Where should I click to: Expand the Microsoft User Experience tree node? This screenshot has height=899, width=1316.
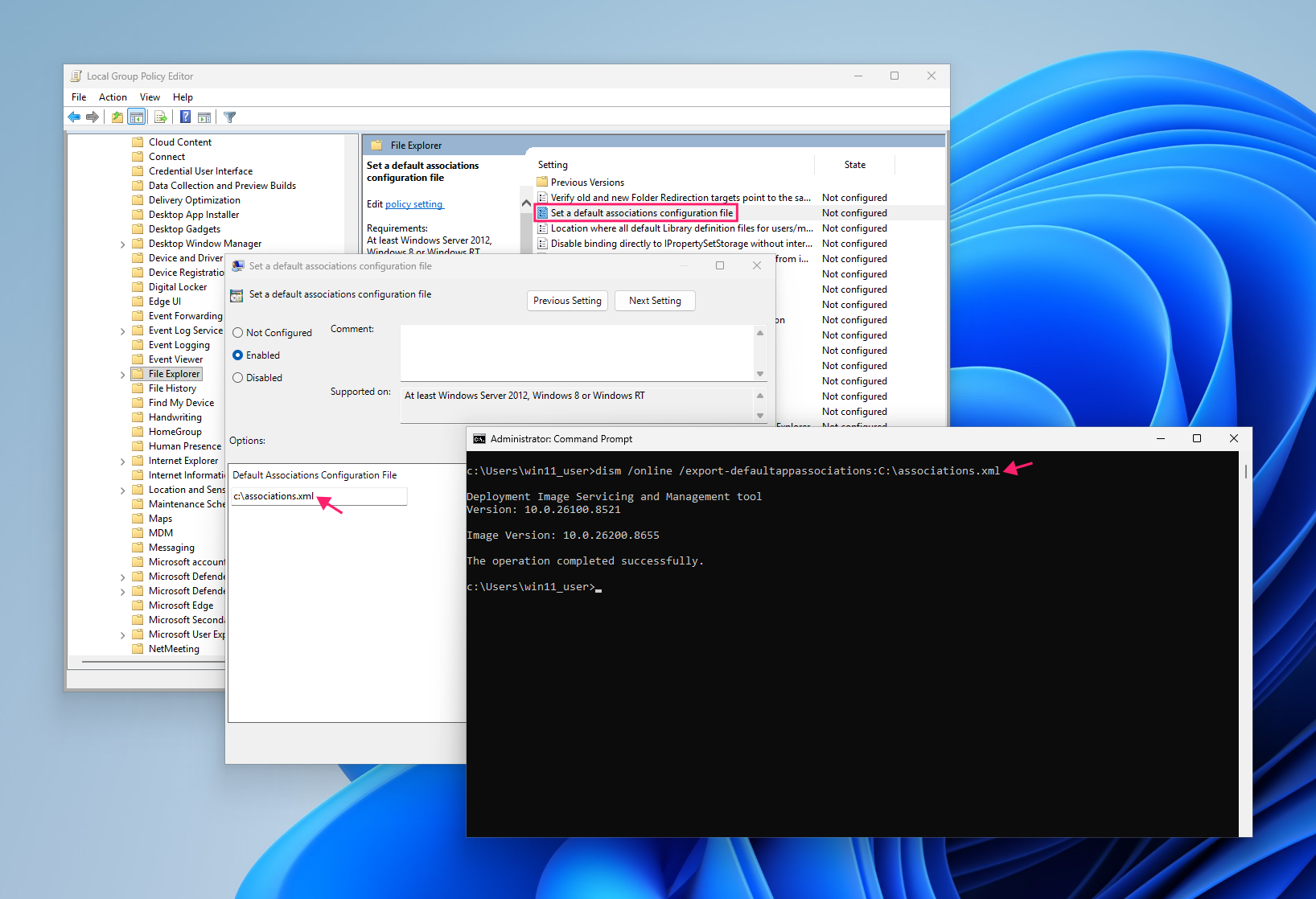point(122,635)
